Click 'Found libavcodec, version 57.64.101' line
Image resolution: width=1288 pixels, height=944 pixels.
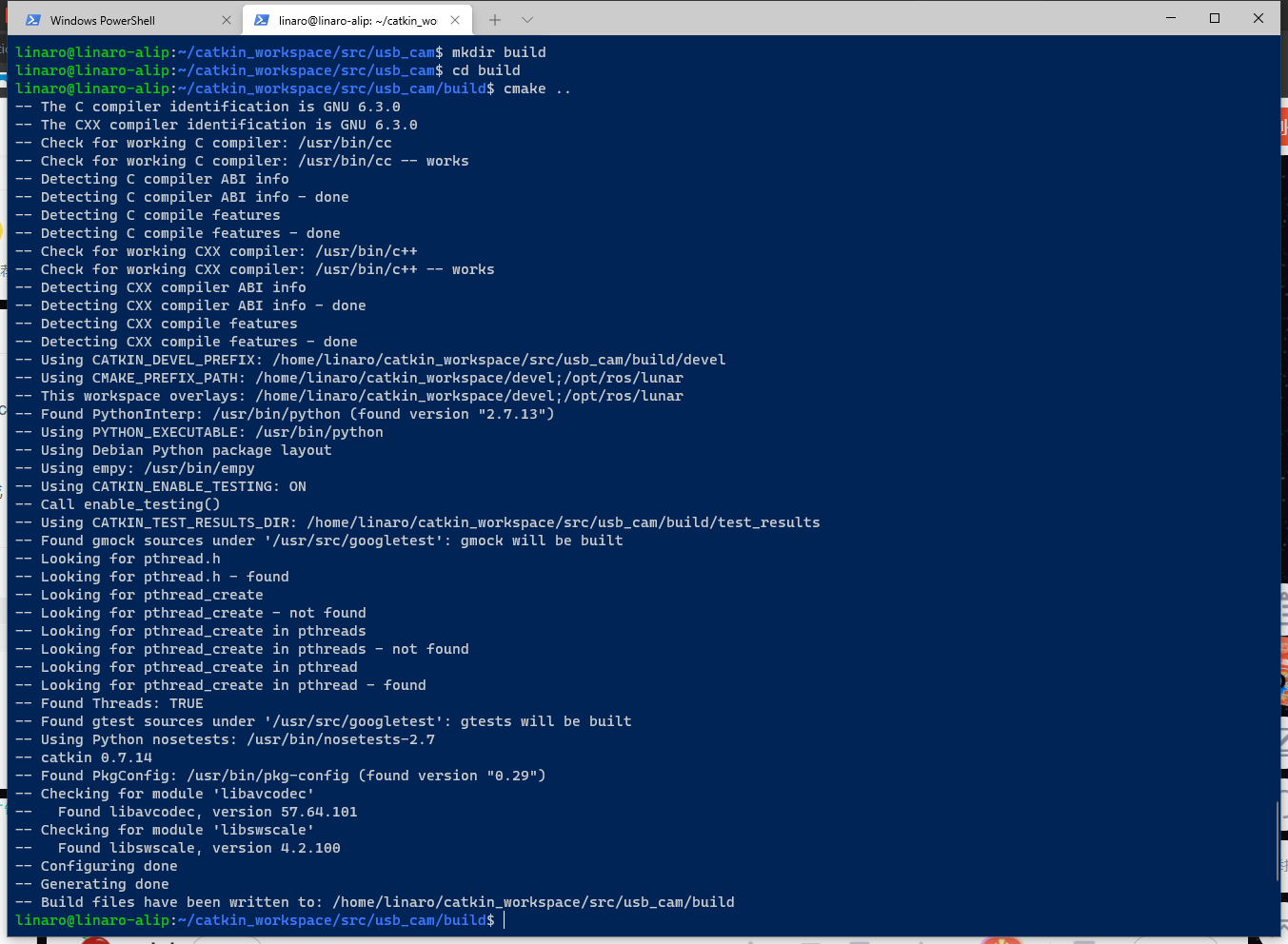(187, 812)
